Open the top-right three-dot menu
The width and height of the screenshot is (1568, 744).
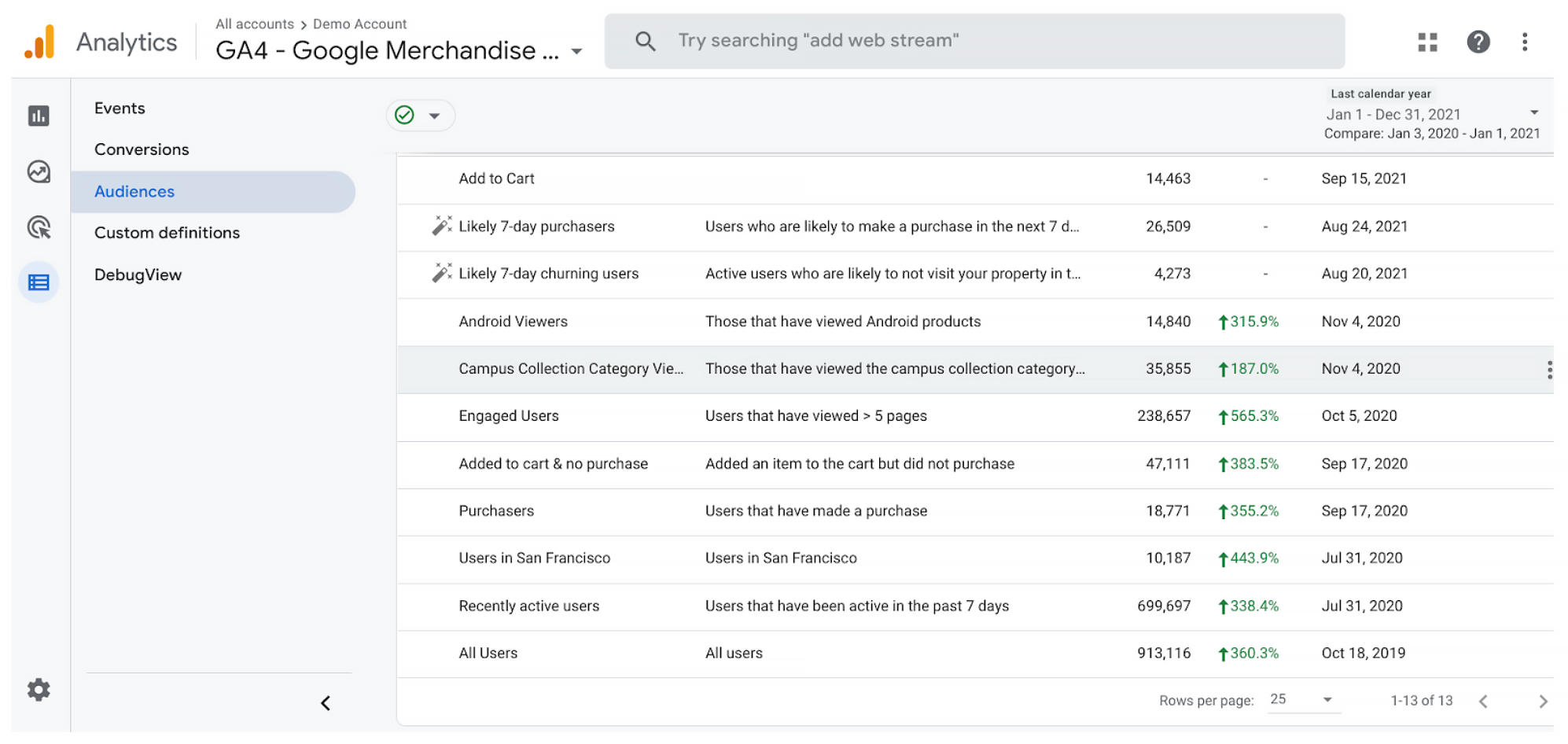1524,42
